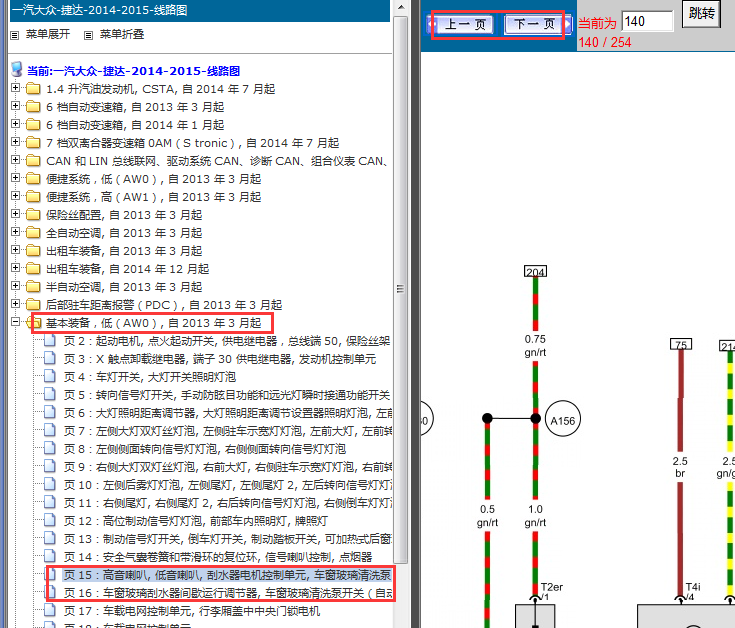Collapse the 基本装备 低 (AW0) node

(16, 323)
